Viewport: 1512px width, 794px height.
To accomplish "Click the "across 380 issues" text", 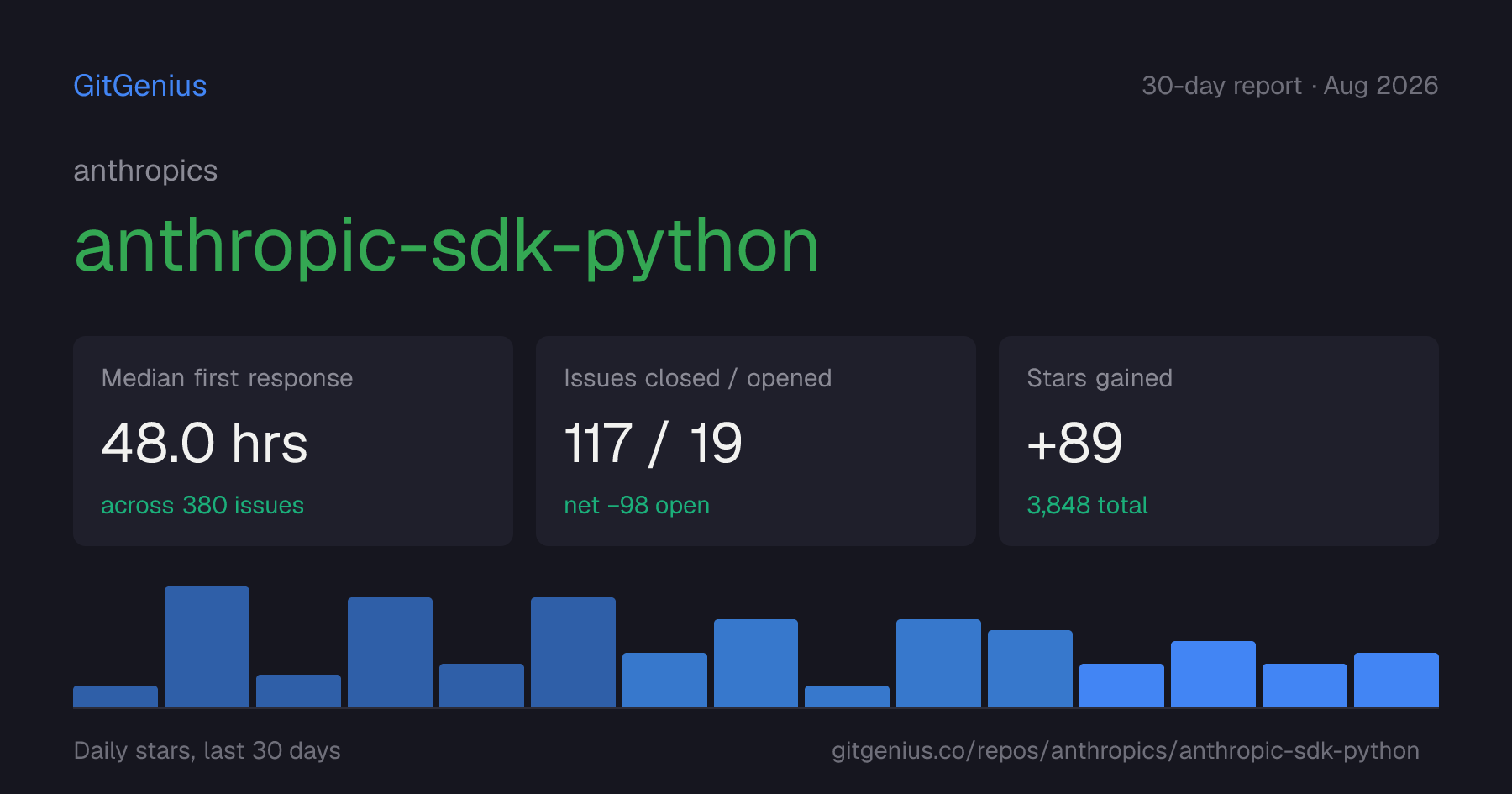I will pos(202,505).
